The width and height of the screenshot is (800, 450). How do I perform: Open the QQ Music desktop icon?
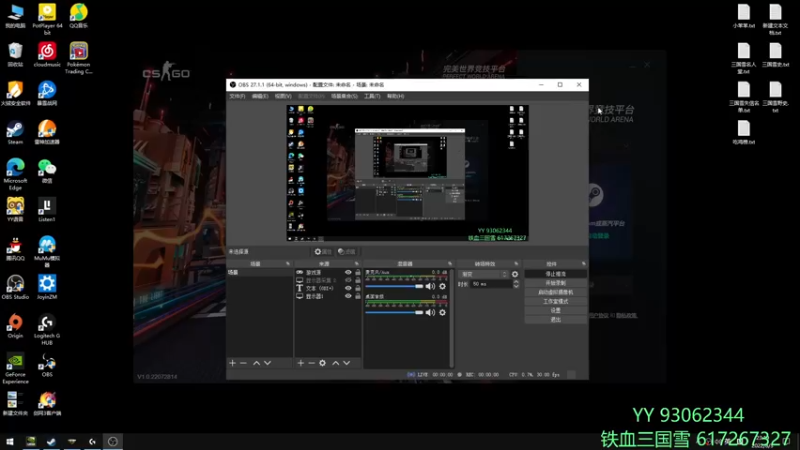point(79,15)
